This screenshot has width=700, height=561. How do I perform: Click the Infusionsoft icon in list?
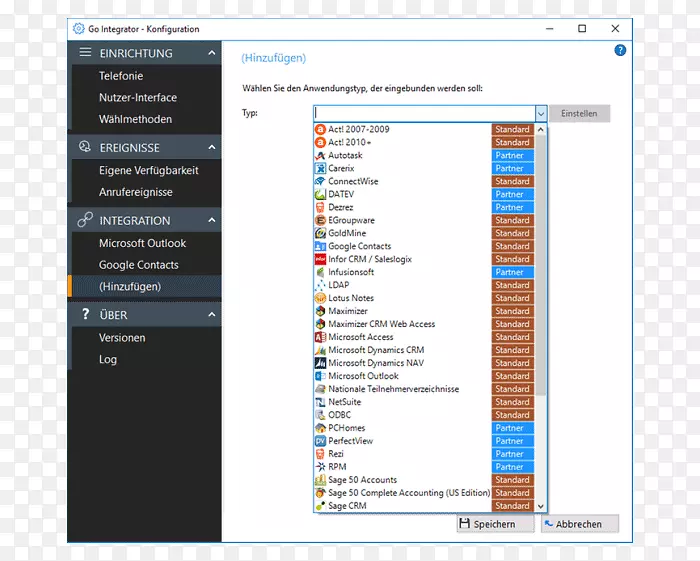[320, 272]
